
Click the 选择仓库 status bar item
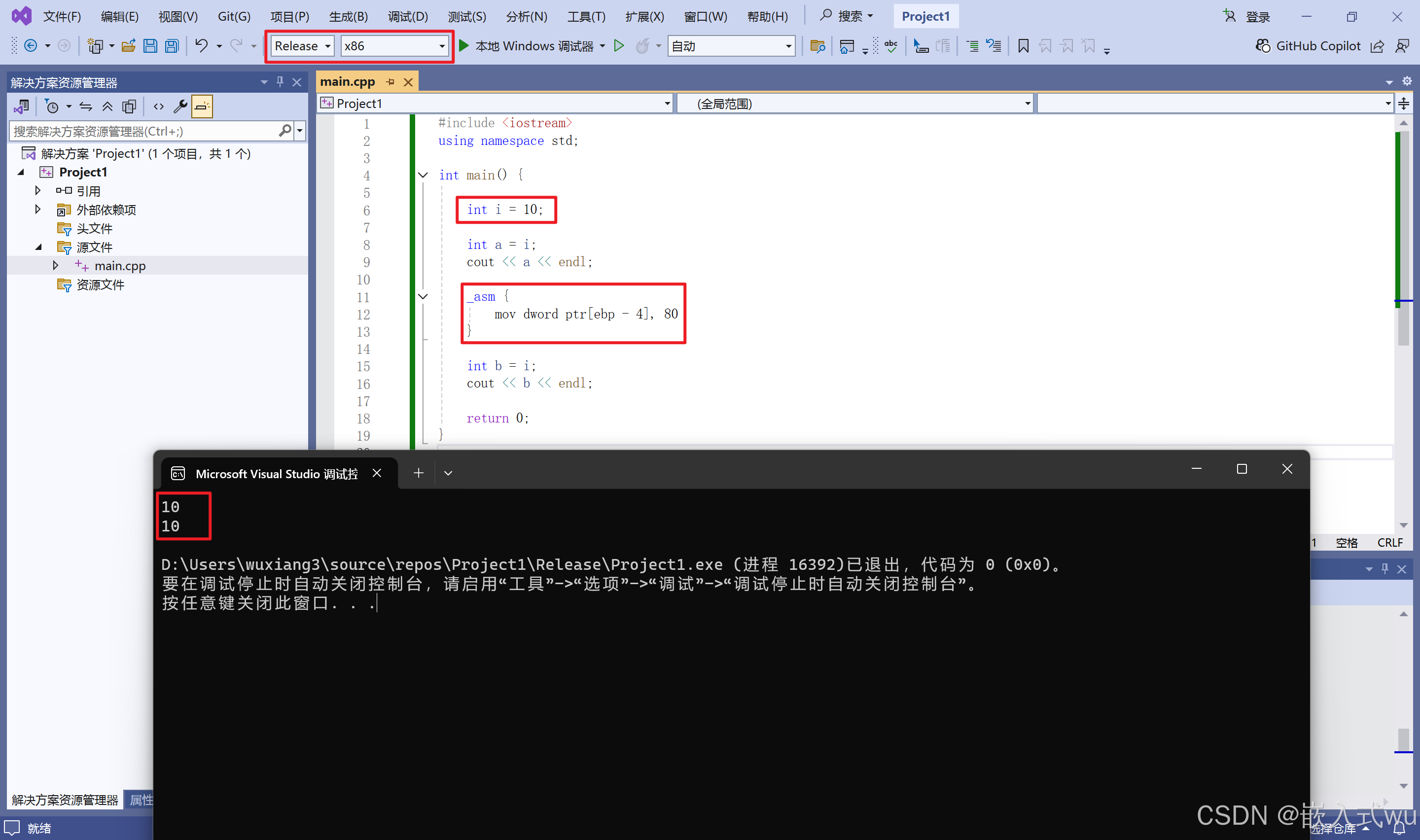click(x=1340, y=829)
